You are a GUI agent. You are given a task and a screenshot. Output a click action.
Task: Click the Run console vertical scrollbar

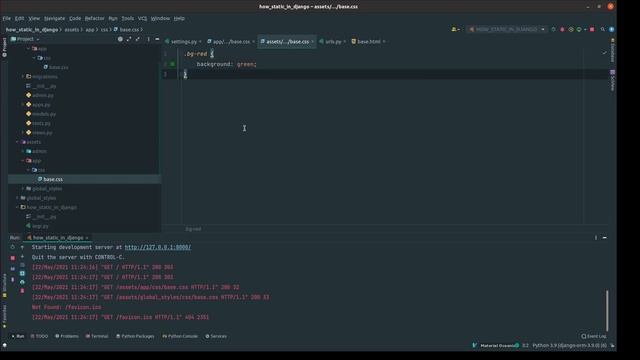point(607,311)
